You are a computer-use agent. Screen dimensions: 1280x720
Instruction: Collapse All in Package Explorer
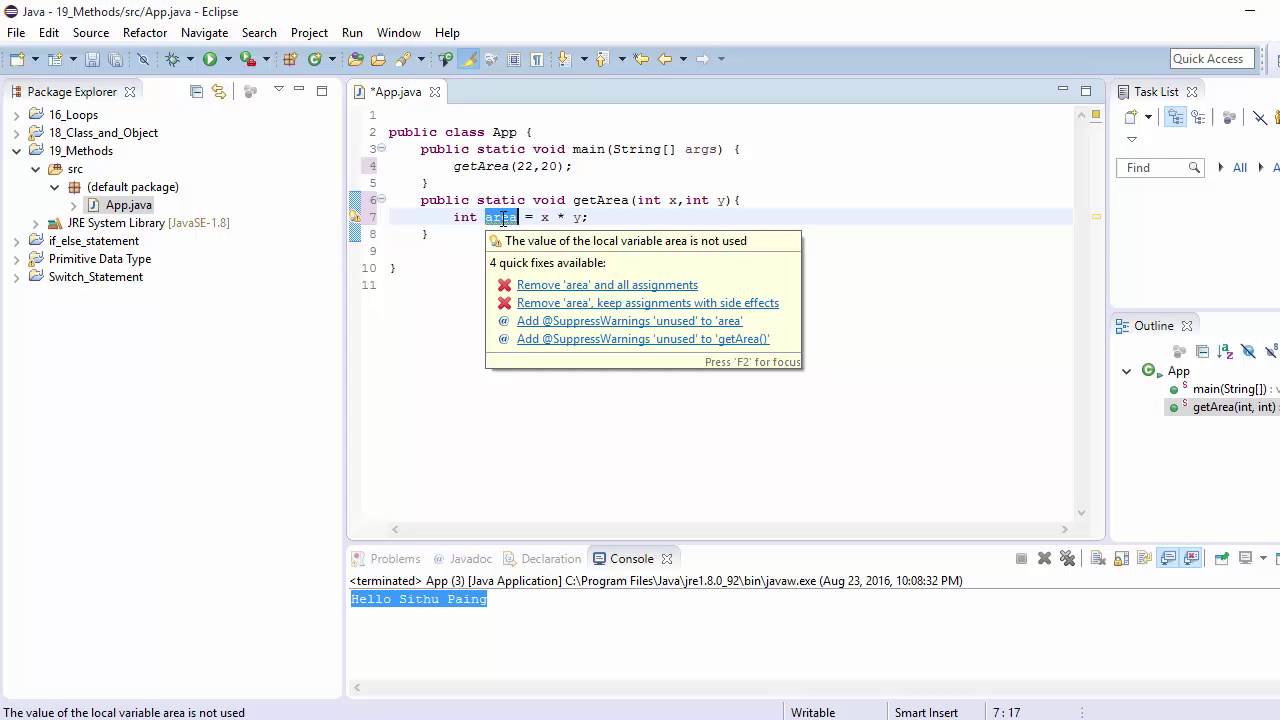[196, 91]
